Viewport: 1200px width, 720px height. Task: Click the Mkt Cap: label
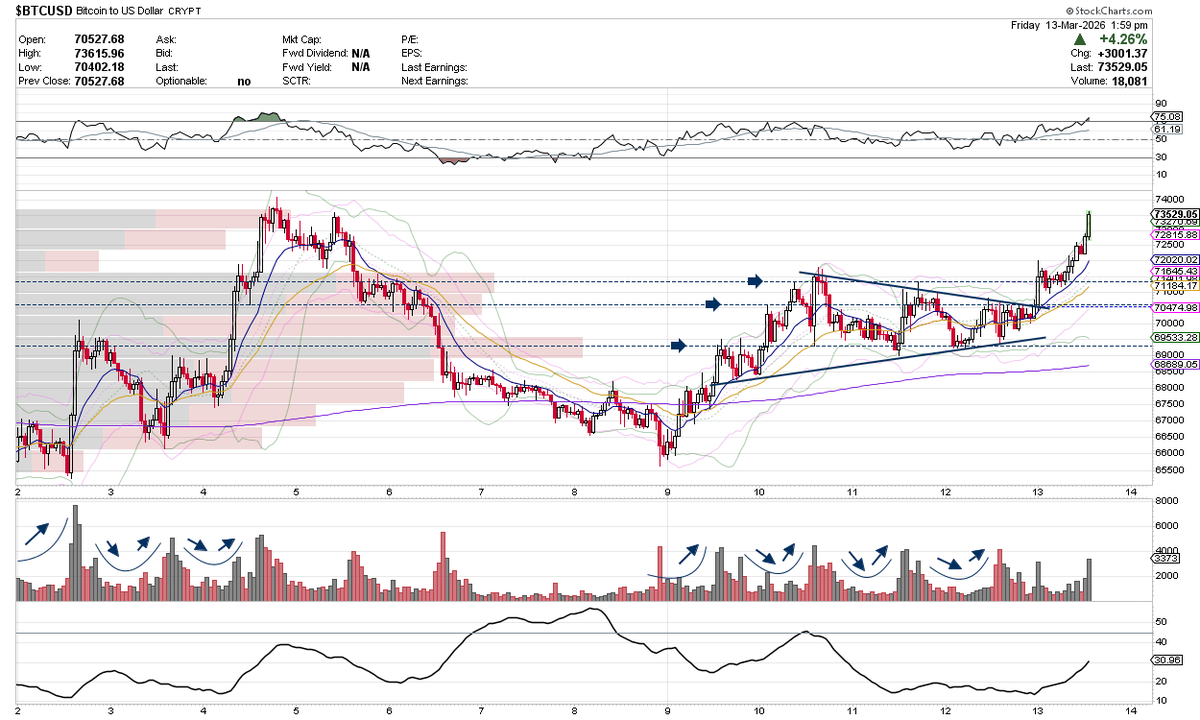(304, 39)
